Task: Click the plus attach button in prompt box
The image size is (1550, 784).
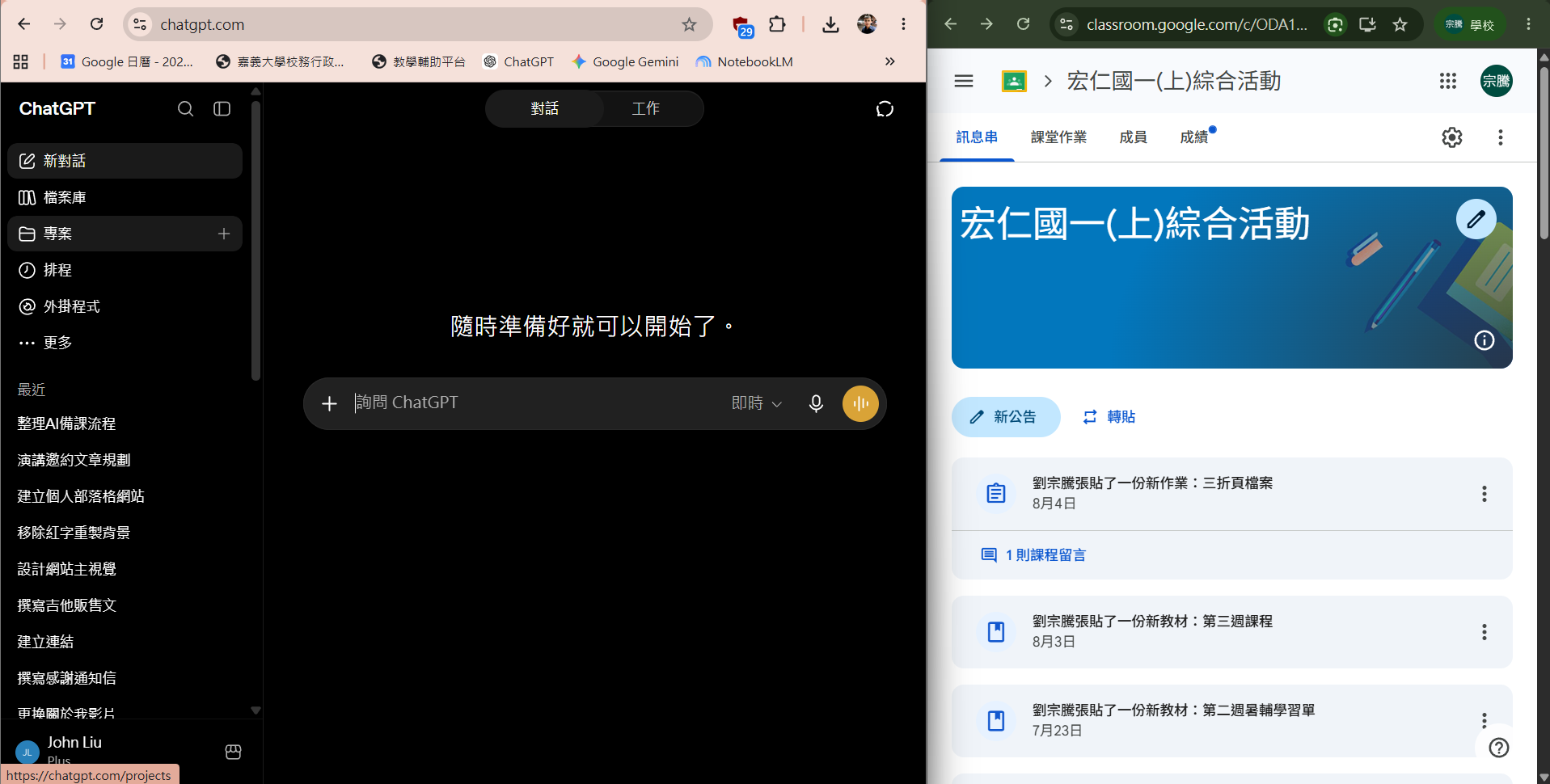Action: tap(329, 403)
